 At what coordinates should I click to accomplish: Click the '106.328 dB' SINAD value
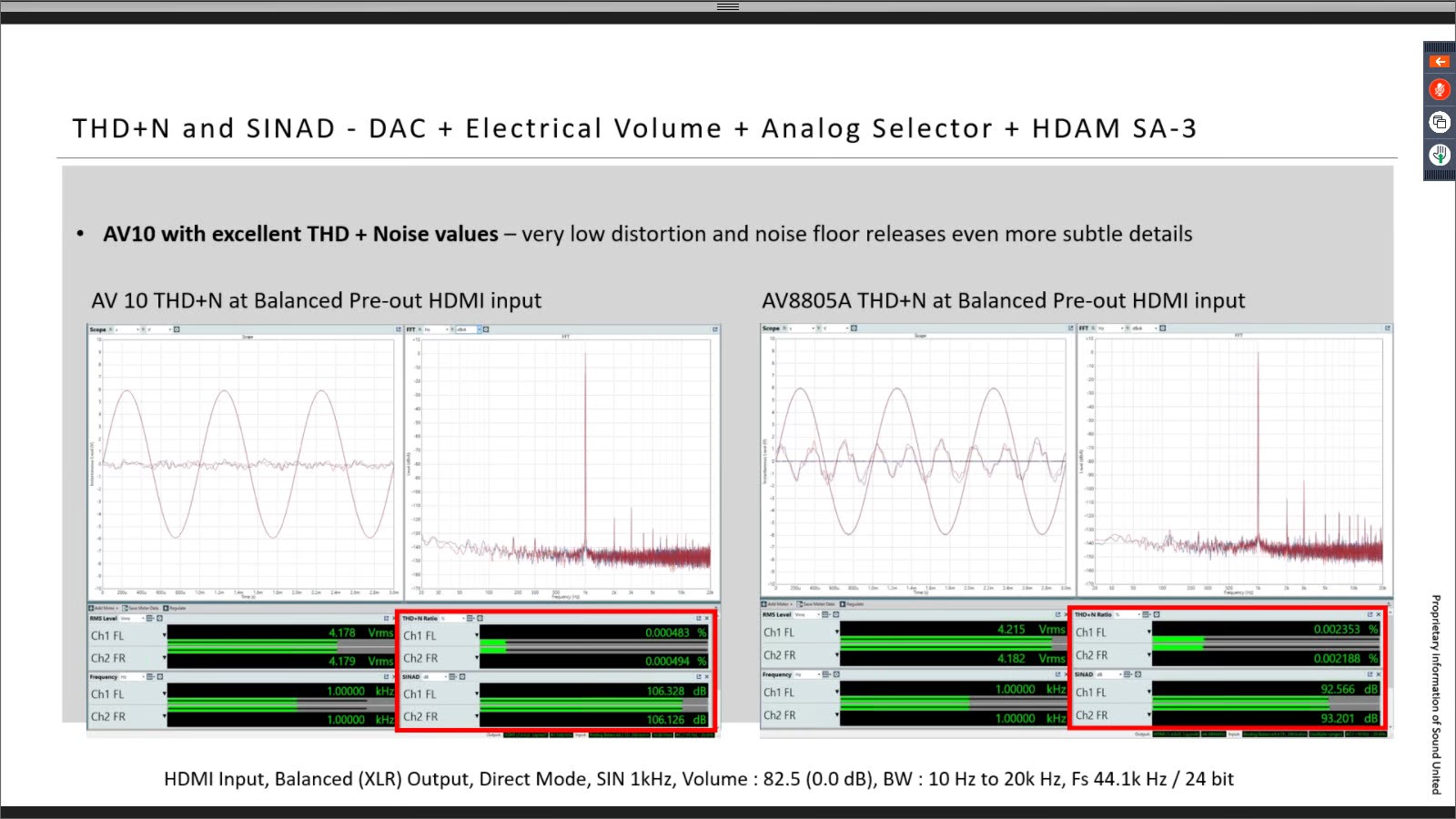point(676,691)
